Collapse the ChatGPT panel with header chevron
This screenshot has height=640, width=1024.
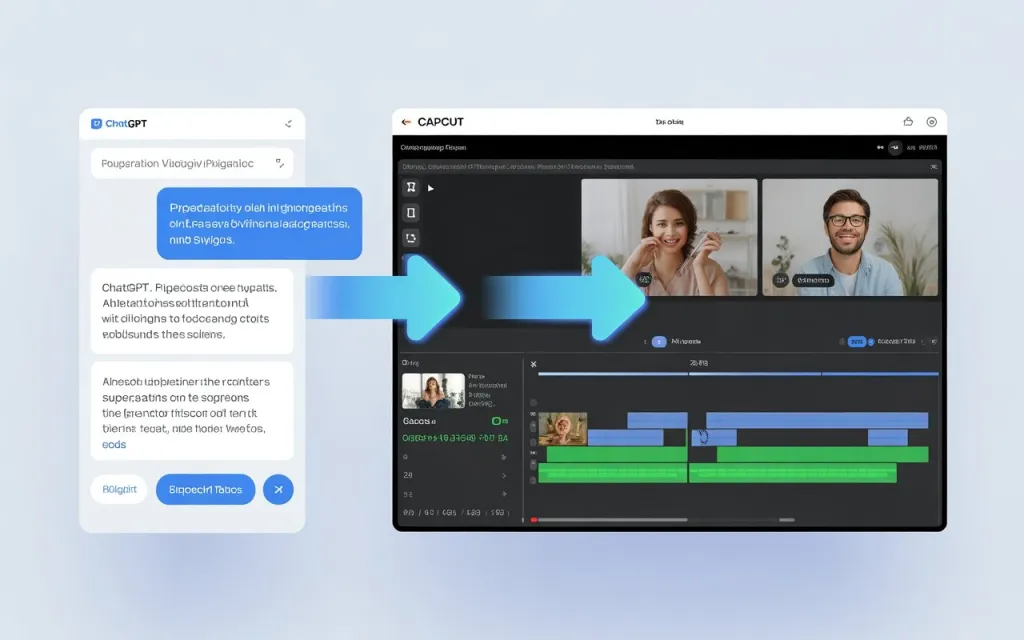tap(288, 123)
